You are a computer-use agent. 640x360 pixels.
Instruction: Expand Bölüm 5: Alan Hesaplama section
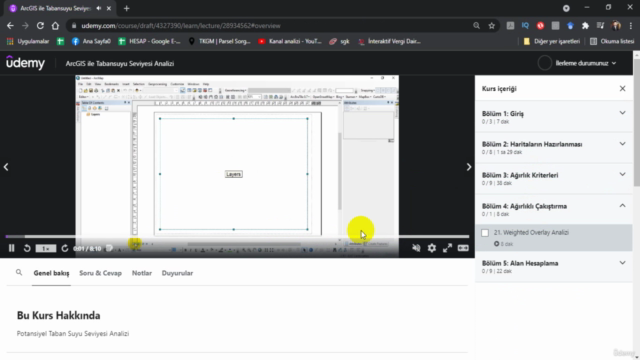553,267
